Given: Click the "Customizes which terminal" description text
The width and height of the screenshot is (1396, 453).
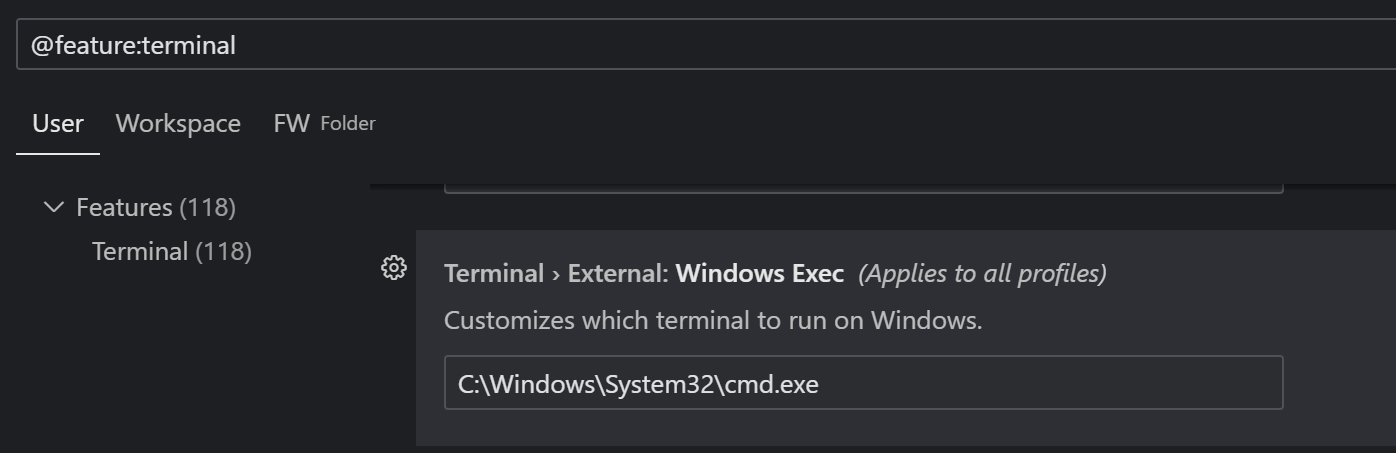Looking at the screenshot, I should click(x=713, y=321).
